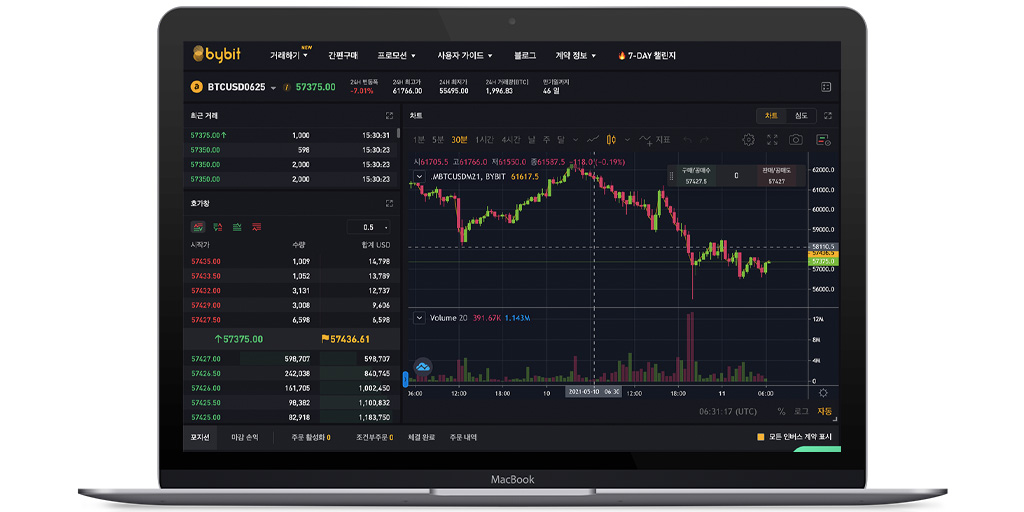Open the 마감 손익 tab
The width and height of the screenshot is (1024, 512).
pos(245,438)
